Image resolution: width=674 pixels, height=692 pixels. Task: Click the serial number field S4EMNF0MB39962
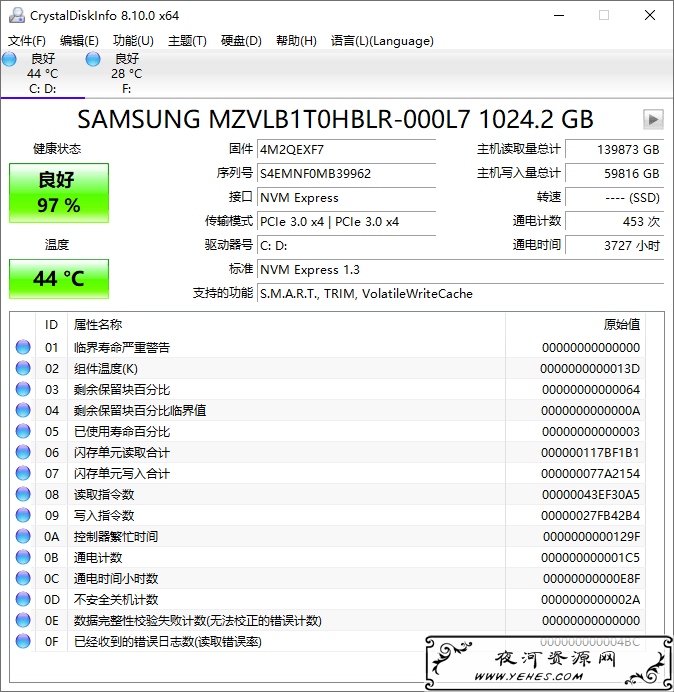(x=346, y=173)
